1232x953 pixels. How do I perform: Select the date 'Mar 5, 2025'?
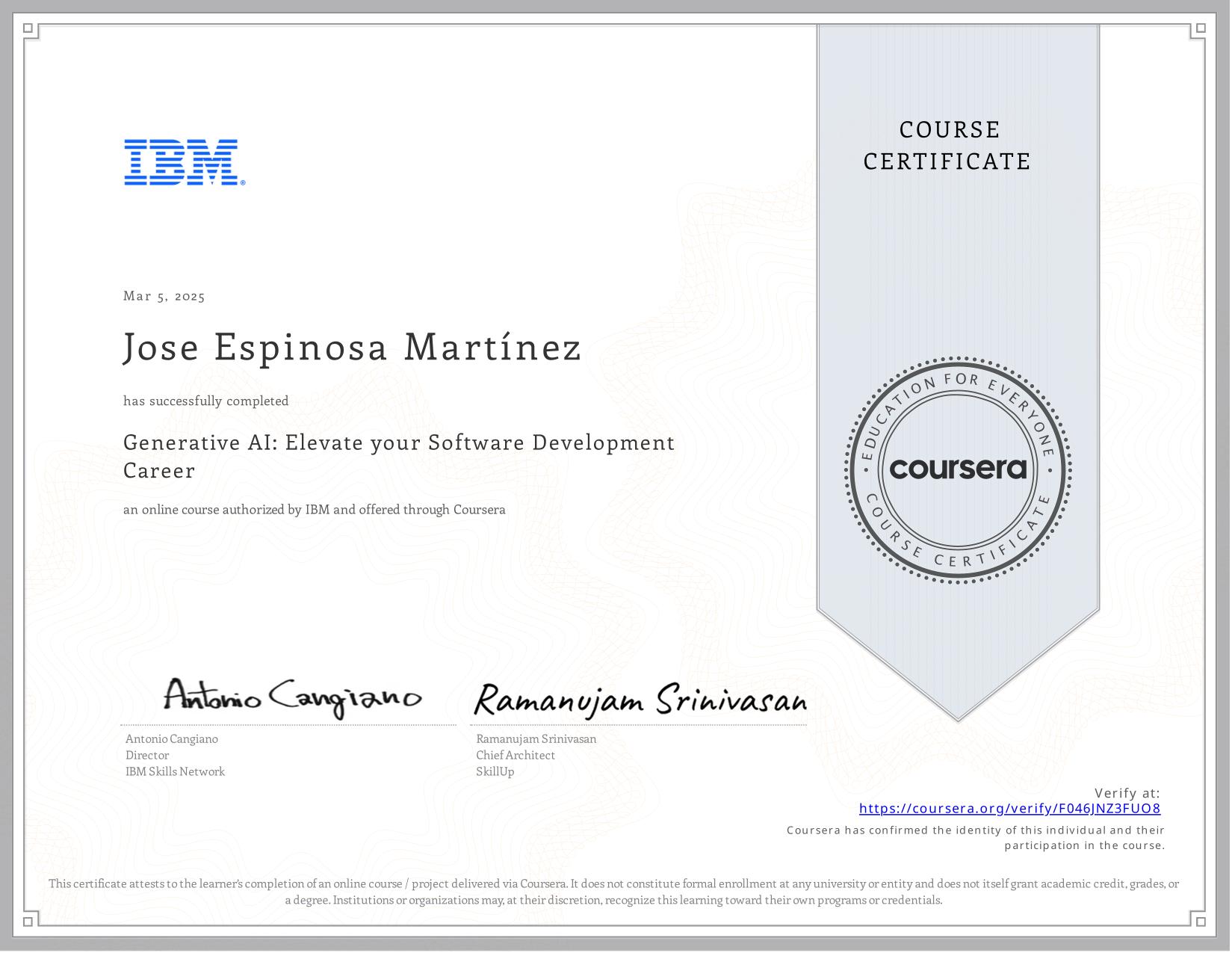point(164,296)
